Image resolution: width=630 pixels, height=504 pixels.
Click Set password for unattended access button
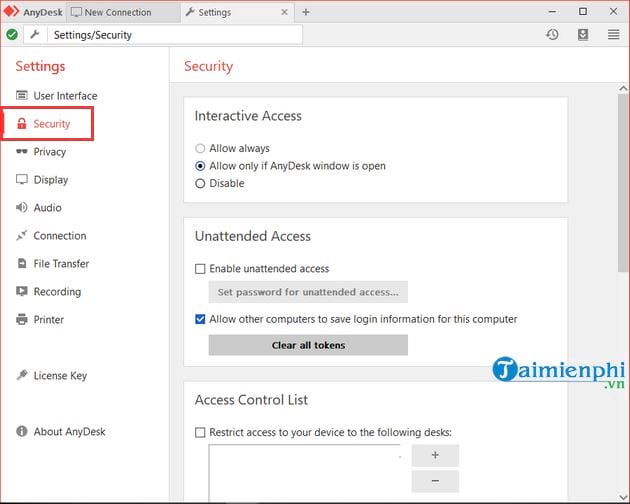pos(308,292)
